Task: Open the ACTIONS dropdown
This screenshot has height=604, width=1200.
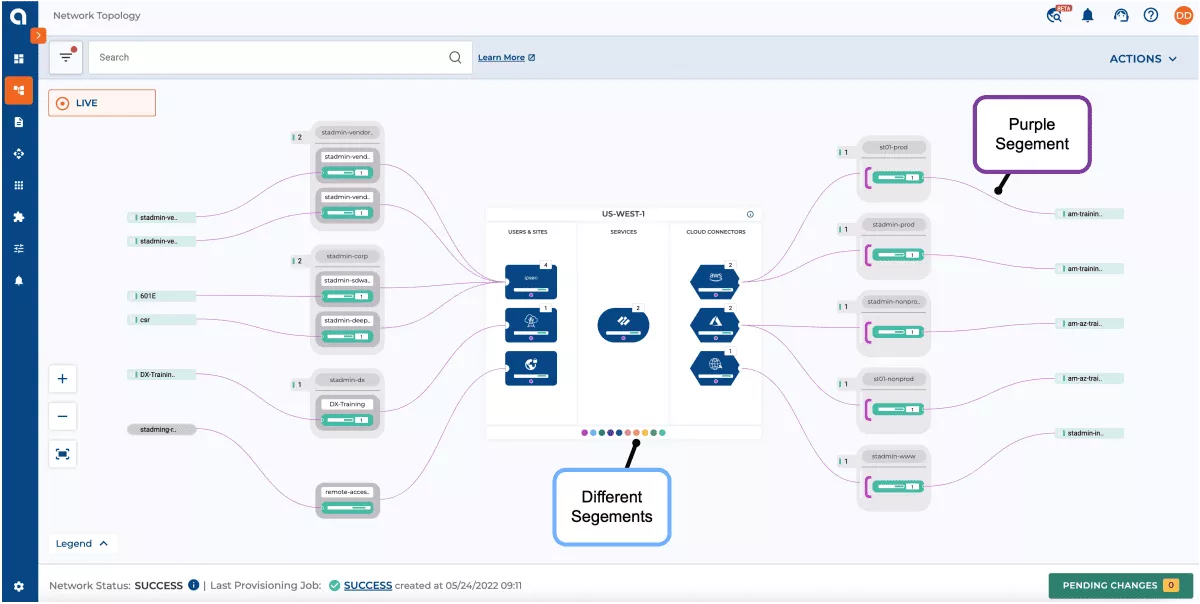Action: click(1141, 58)
